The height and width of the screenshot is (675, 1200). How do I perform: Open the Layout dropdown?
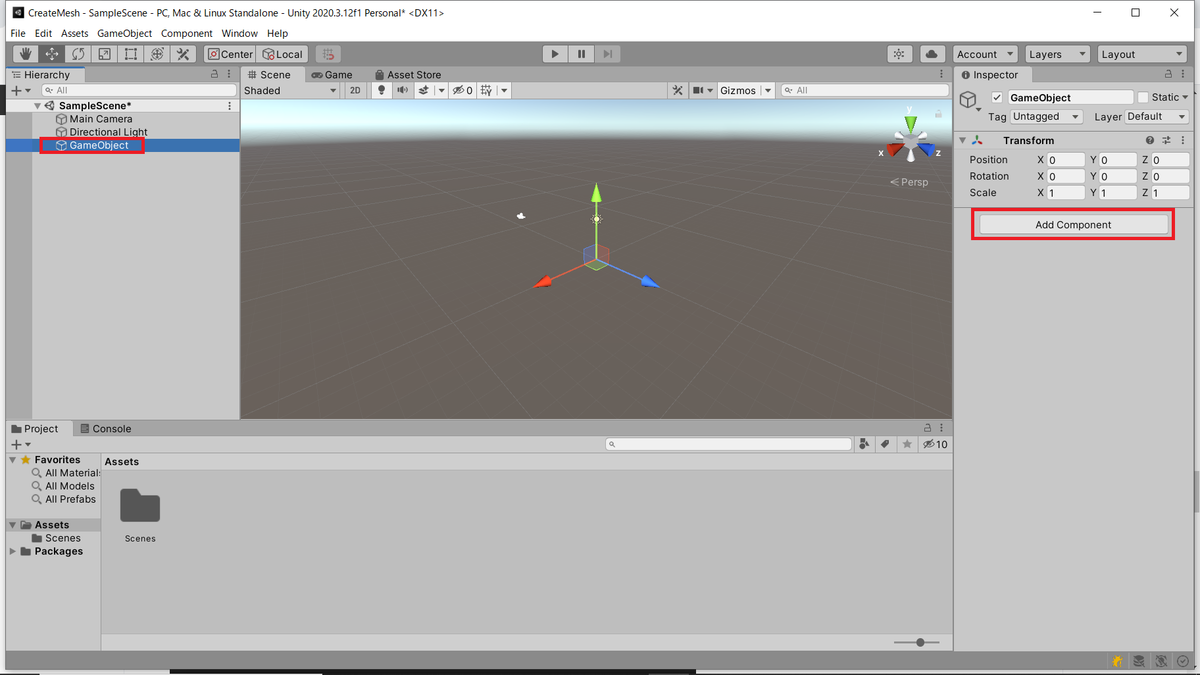(1141, 54)
